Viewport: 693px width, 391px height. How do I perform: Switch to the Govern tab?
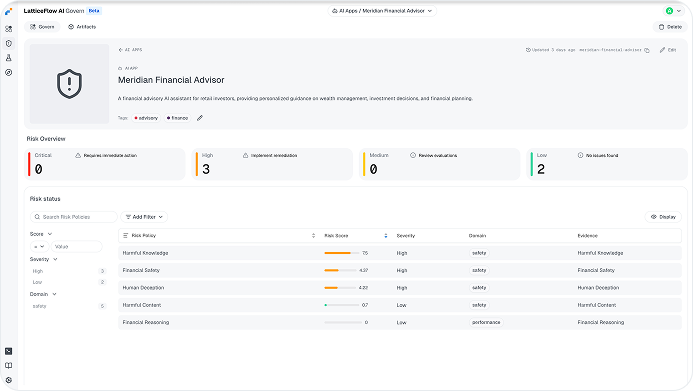[42, 27]
